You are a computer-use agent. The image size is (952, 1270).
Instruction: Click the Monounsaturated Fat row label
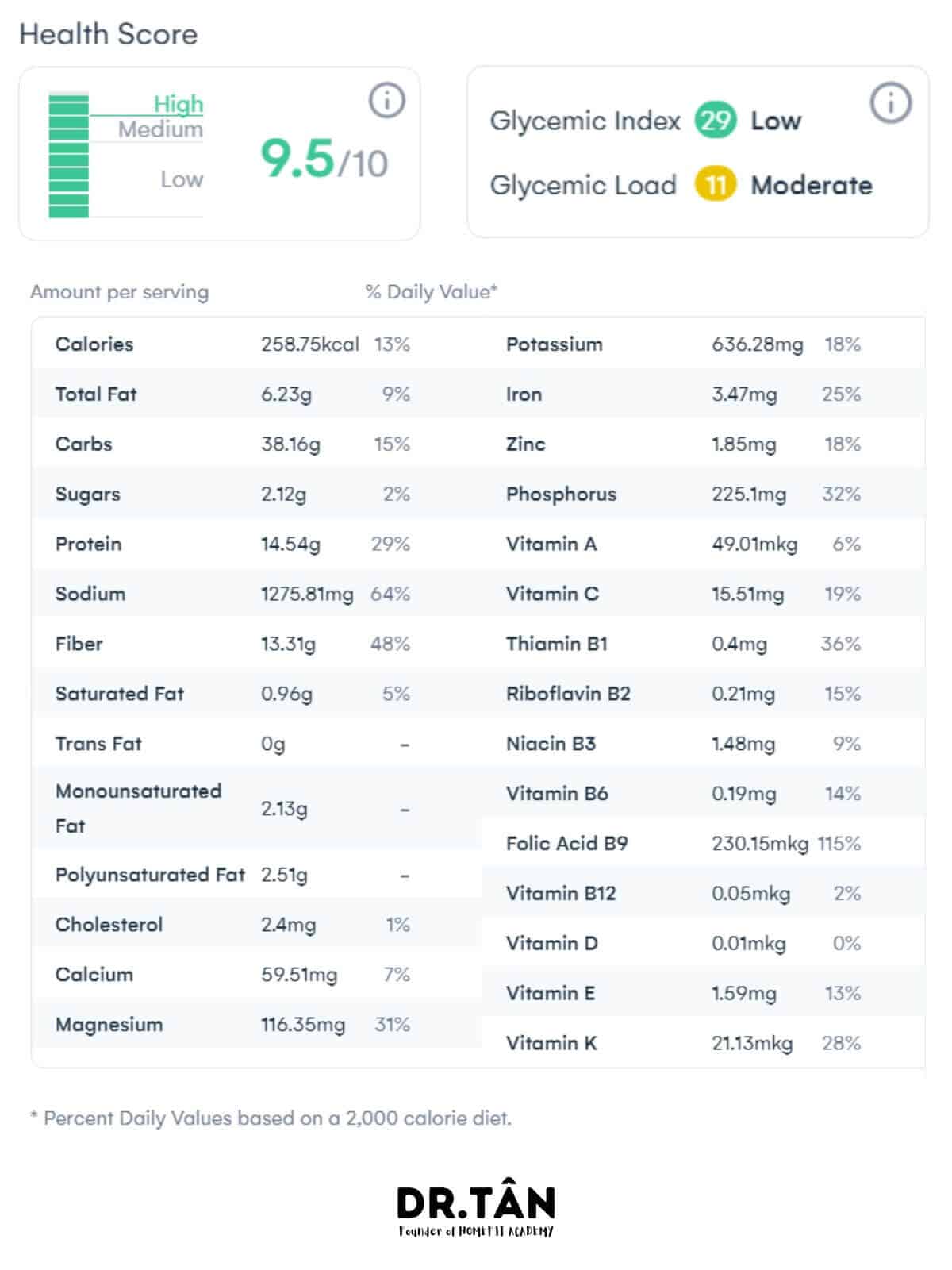138,808
